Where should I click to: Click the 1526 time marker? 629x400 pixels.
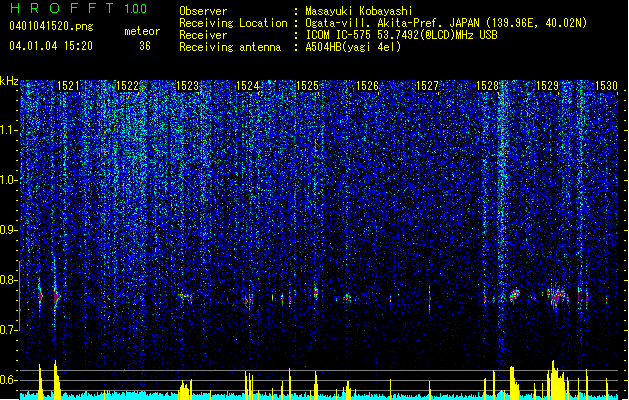click(x=367, y=86)
